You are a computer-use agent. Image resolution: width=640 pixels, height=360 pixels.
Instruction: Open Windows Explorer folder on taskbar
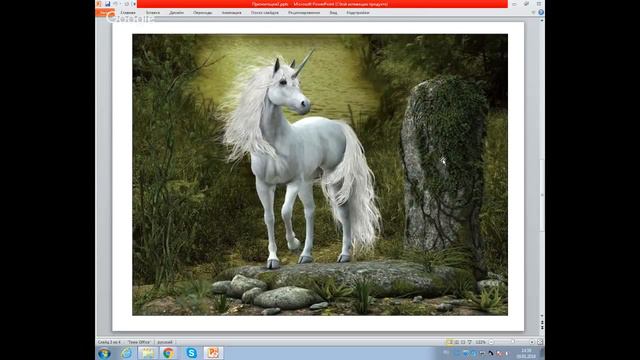[147, 353]
